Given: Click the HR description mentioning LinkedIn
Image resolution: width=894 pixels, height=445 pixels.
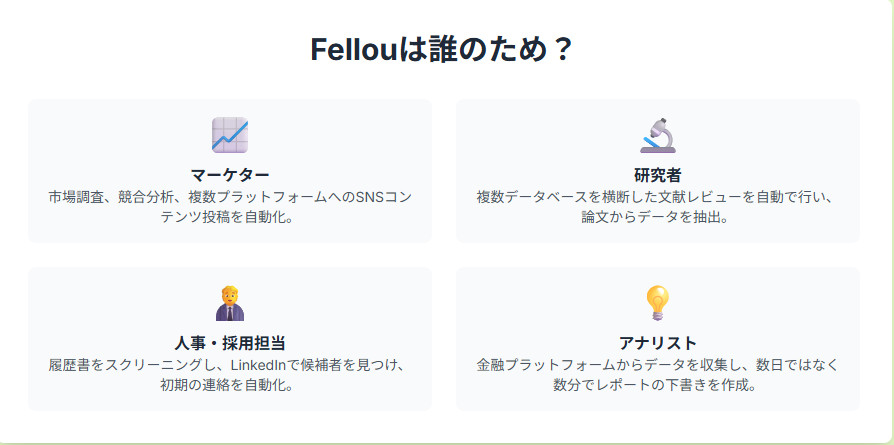Looking at the screenshot, I should click(x=230, y=365).
